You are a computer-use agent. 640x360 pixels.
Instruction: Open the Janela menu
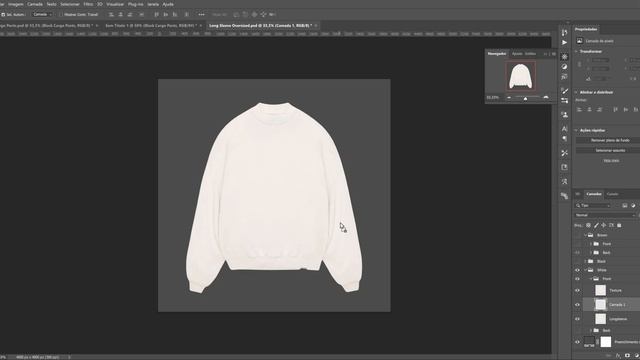click(153, 4)
